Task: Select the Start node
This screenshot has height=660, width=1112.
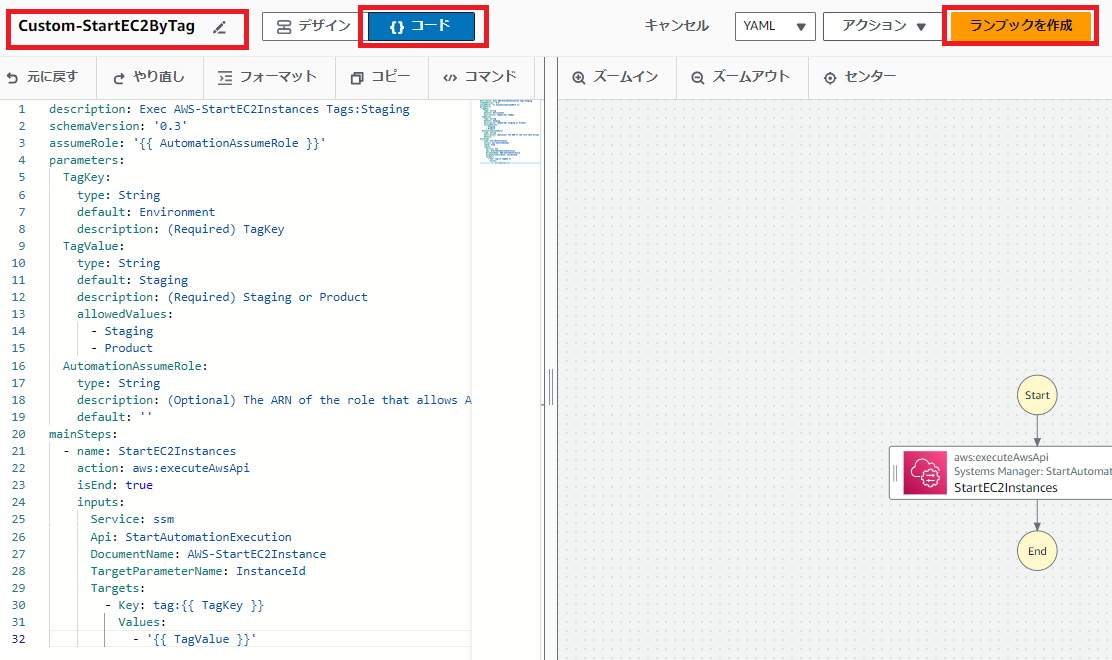Action: (x=1037, y=396)
